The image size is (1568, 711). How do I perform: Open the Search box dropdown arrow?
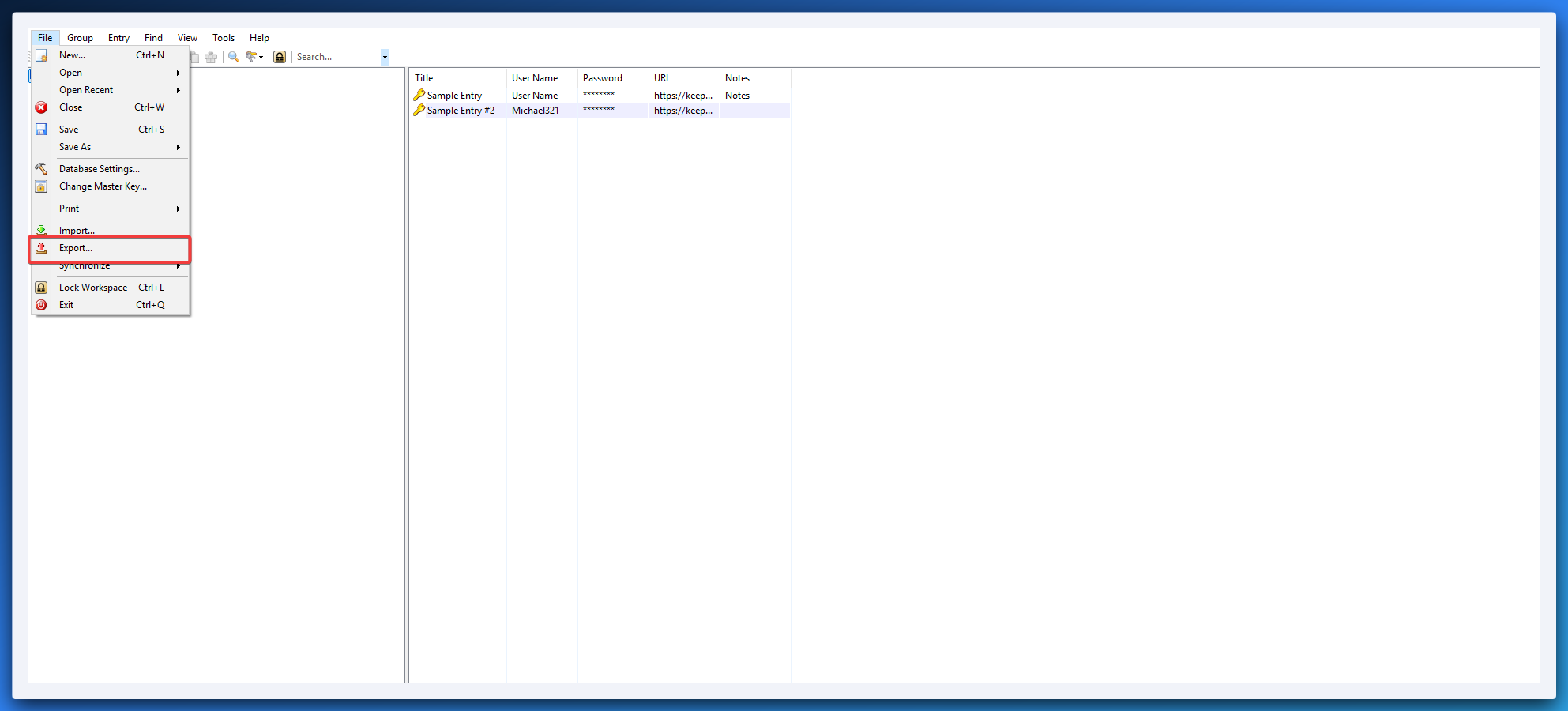click(x=385, y=57)
